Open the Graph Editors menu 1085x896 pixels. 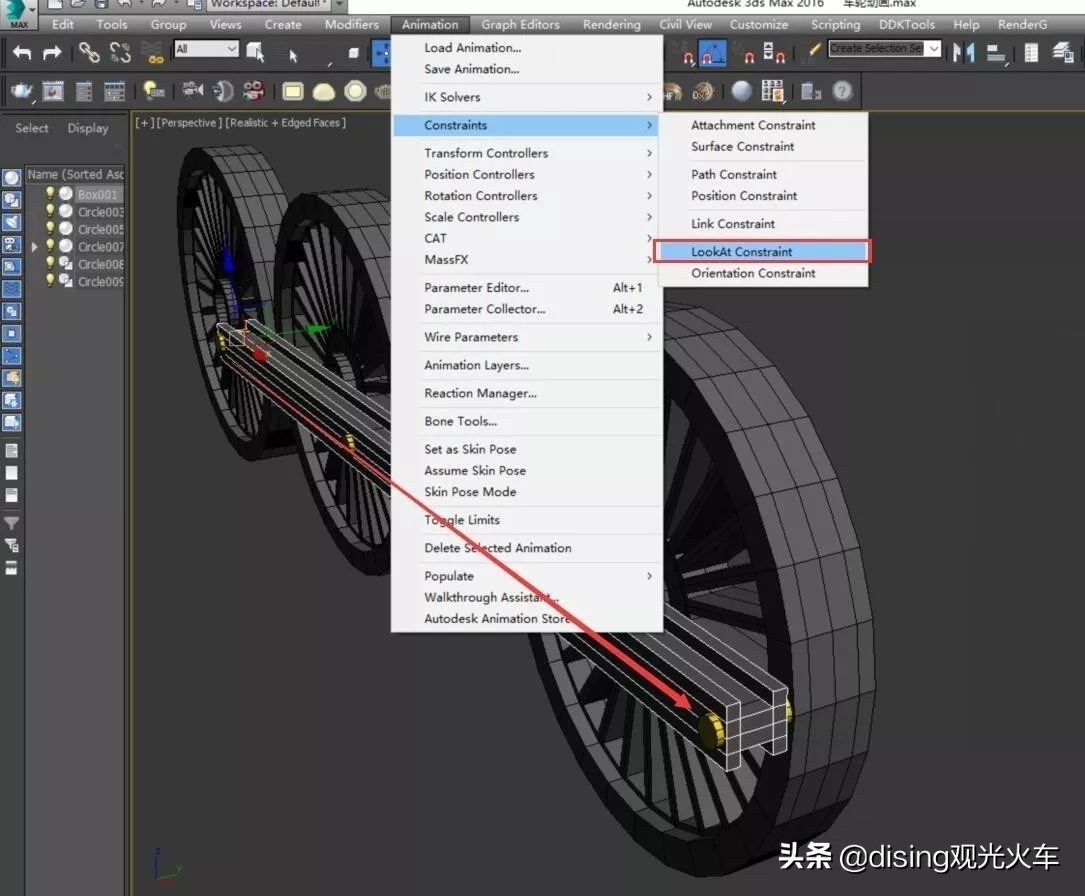(x=520, y=24)
